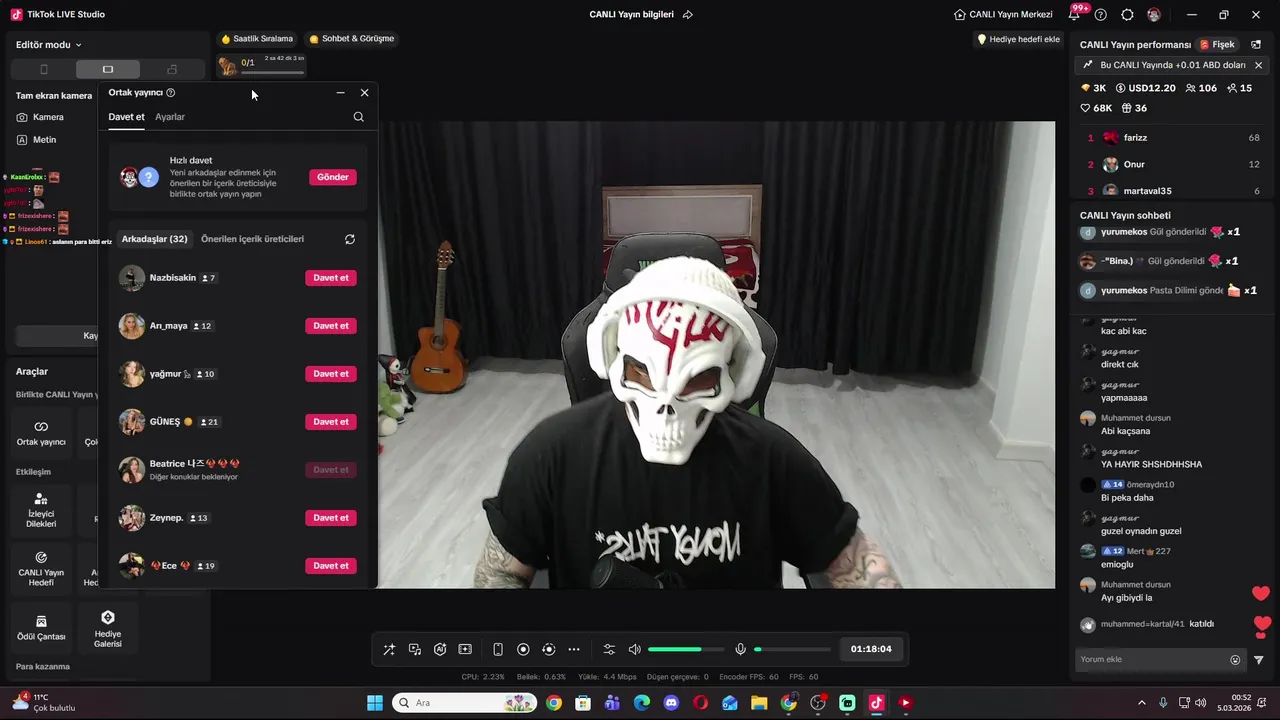Screen dimensions: 1280x720
Task: Switch to Önerilen içerik üreticileri tab
Action: 252,239
